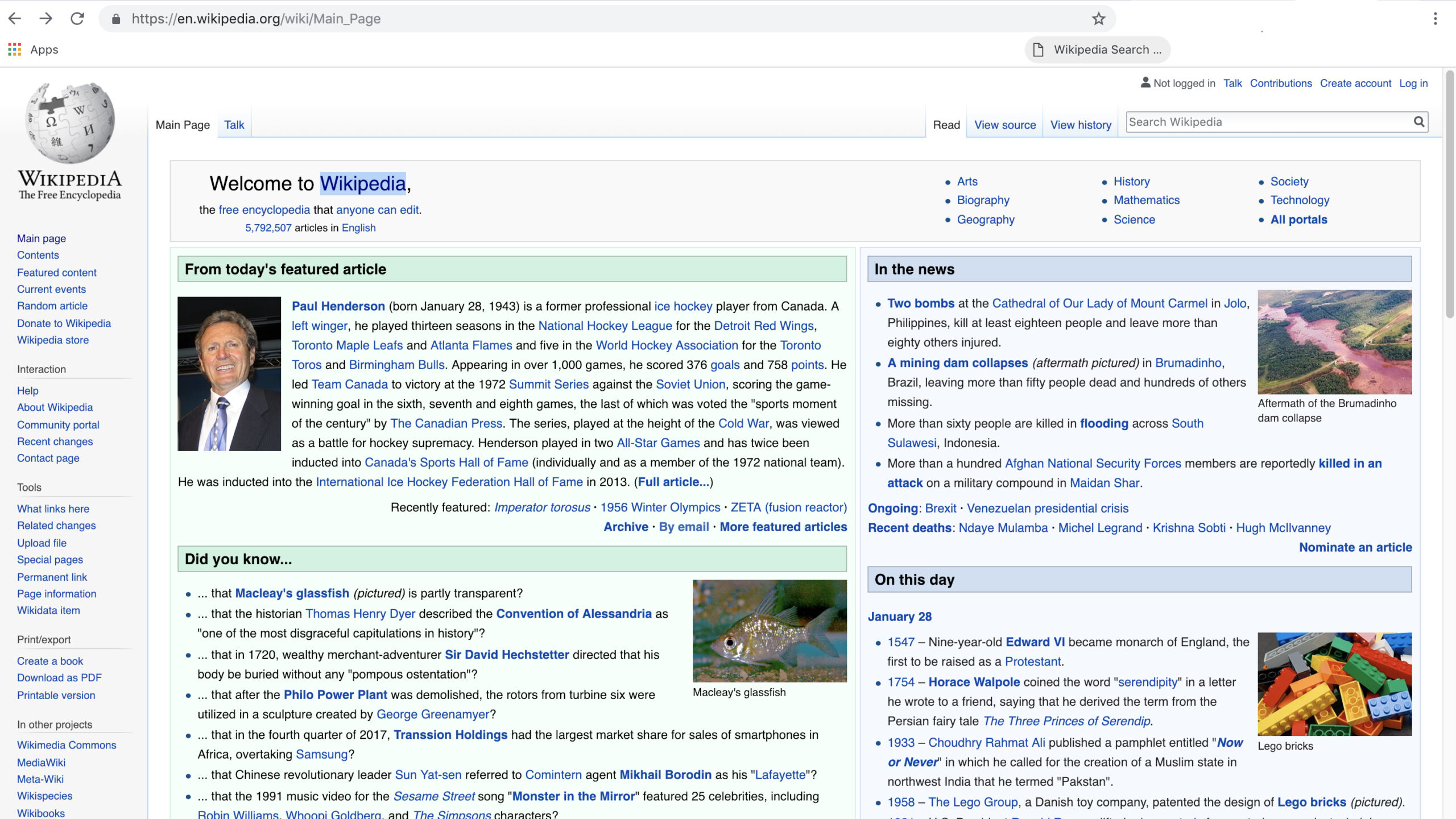The image size is (1456, 819).
Task: Click the Wikipedia globe logo
Action: pyautogui.click(x=70, y=122)
